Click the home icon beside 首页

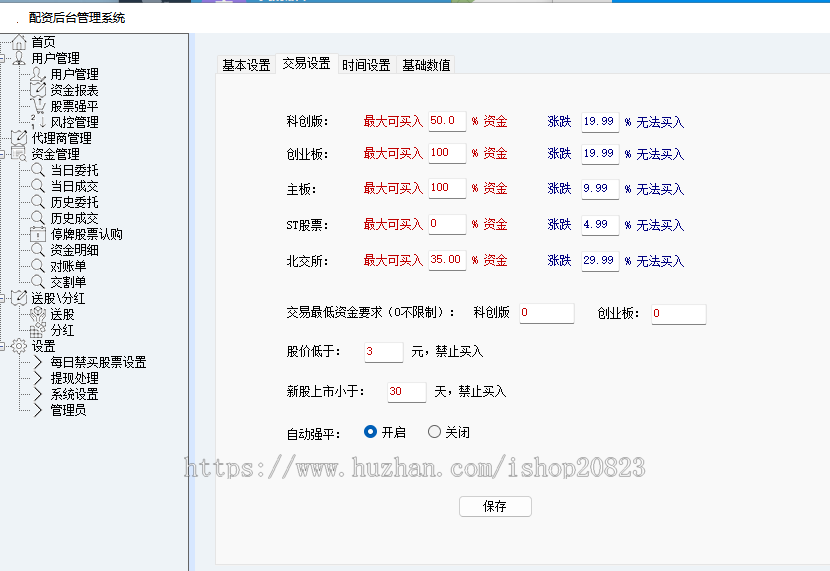tap(19, 42)
